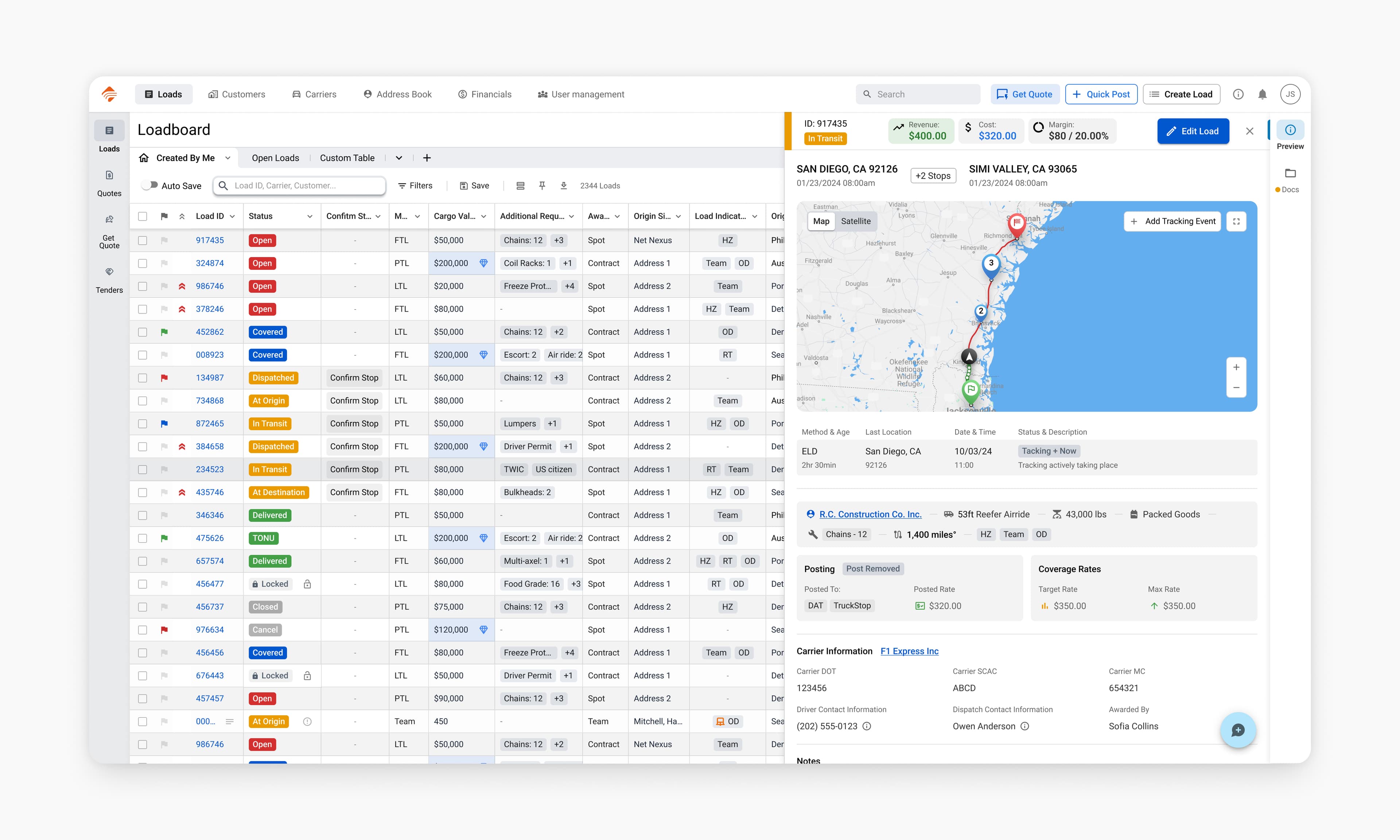Select checkbox for load 976634
This screenshot has width=1400, height=840.
(143, 630)
